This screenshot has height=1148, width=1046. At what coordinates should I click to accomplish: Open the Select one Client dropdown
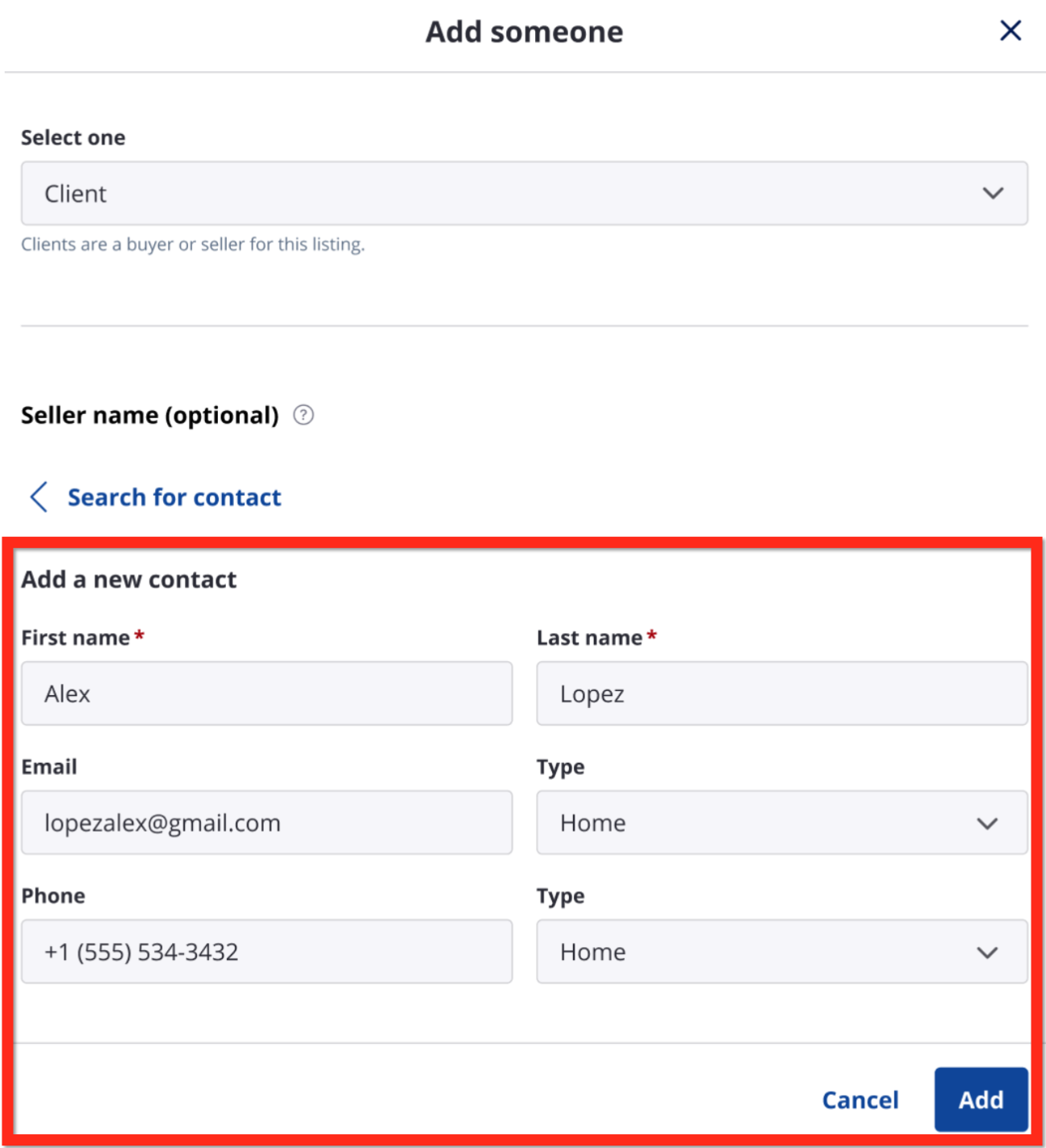[x=524, y=194]
